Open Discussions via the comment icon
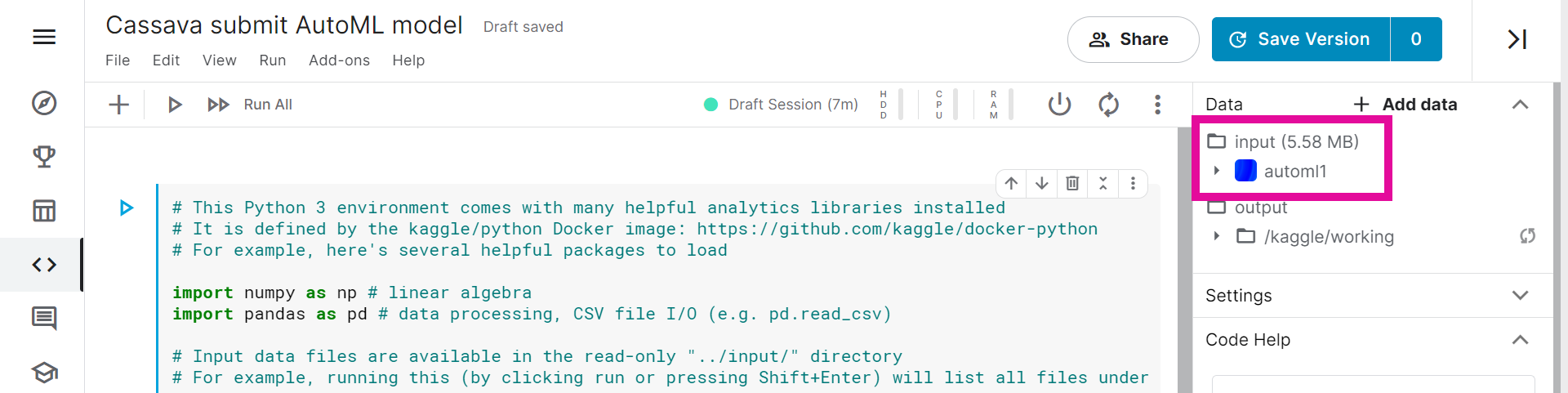Screen dimensions: 1568x393 click(x=44, y=318)
